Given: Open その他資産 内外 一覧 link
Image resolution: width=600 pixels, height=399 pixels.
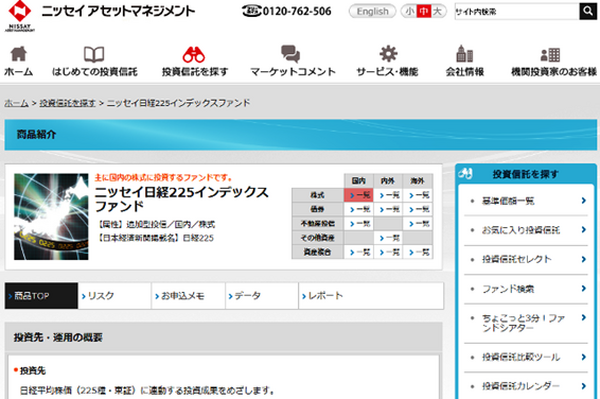Looking at the screenshot, I should click(388, 238).
